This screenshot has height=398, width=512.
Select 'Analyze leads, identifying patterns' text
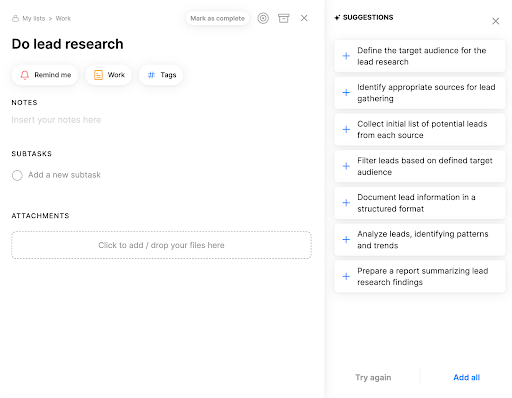(x=423, y=240)
